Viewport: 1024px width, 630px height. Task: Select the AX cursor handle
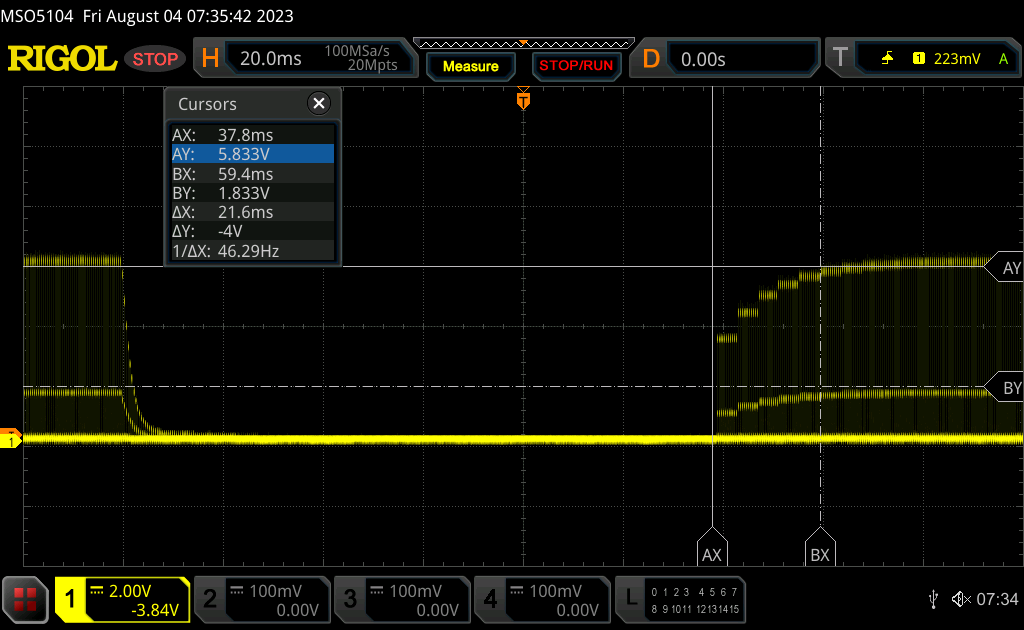coord(712,553)
